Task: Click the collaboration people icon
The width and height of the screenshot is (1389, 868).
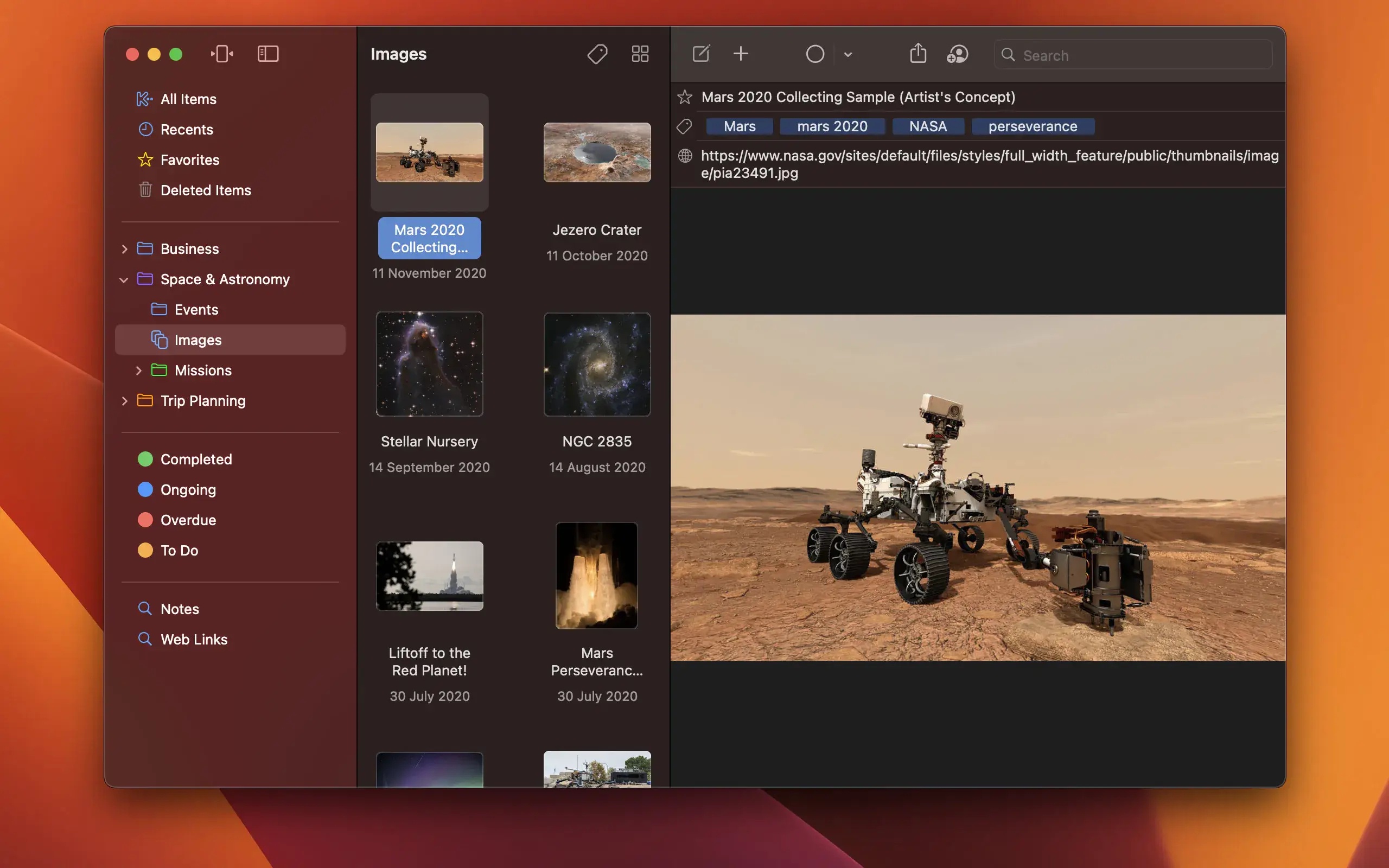Action: (x=957, y=54)
